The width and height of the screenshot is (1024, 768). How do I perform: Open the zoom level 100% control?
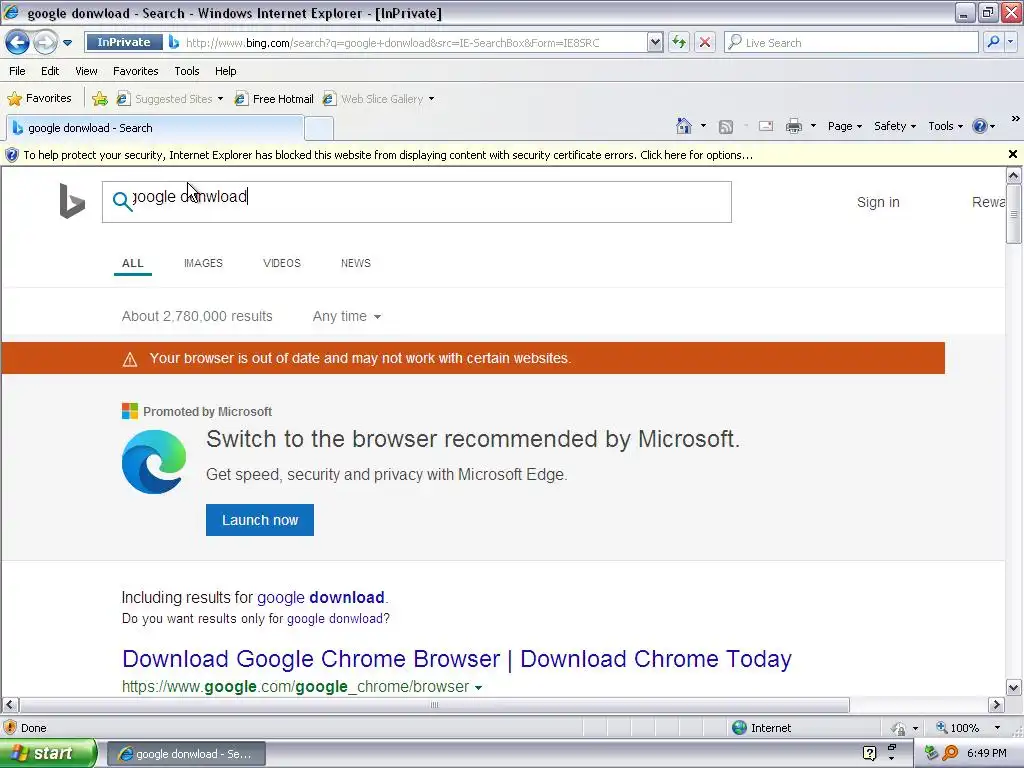click(x=968, y=728)
